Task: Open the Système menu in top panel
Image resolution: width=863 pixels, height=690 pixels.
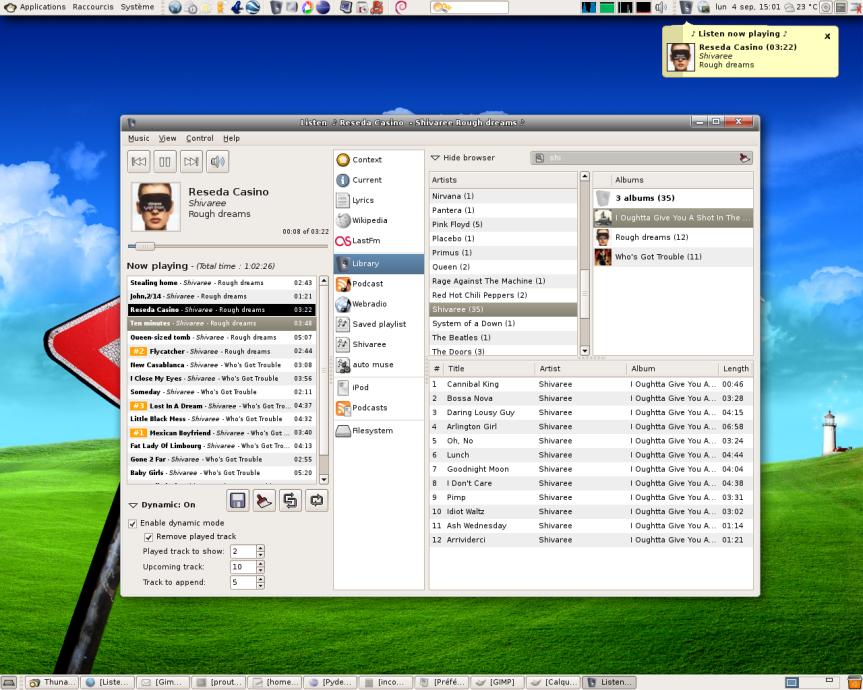Action: 137,7
